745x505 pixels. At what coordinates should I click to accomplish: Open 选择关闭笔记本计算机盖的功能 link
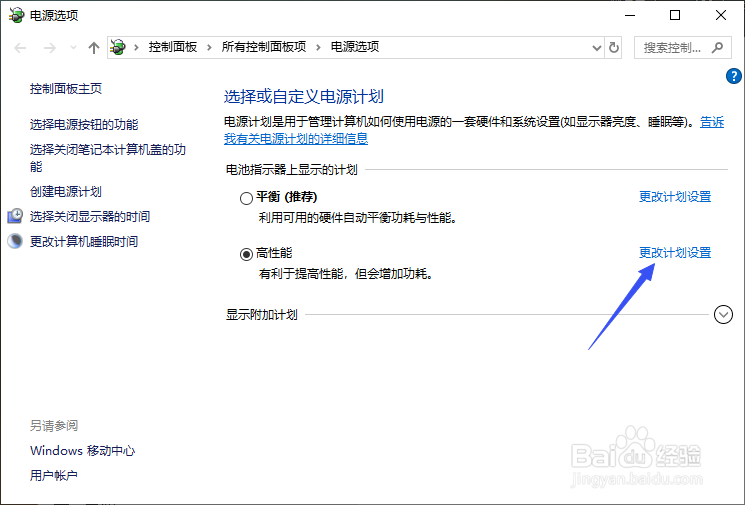pyautogui.click(x=107, y=158)
